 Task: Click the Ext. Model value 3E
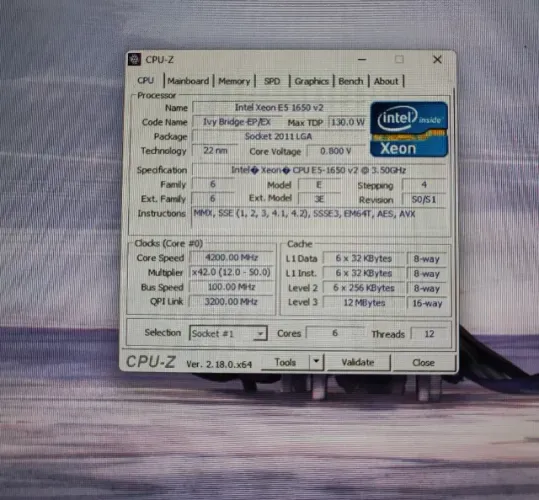(319, 199)
